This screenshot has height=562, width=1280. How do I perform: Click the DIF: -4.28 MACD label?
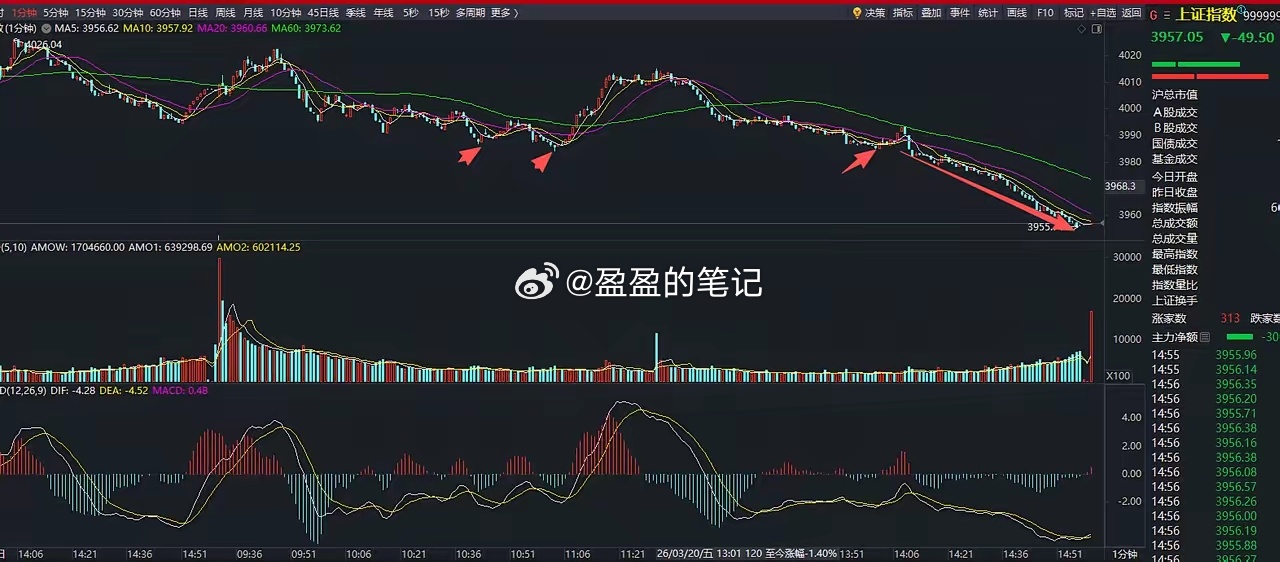(x=73, y=391)
